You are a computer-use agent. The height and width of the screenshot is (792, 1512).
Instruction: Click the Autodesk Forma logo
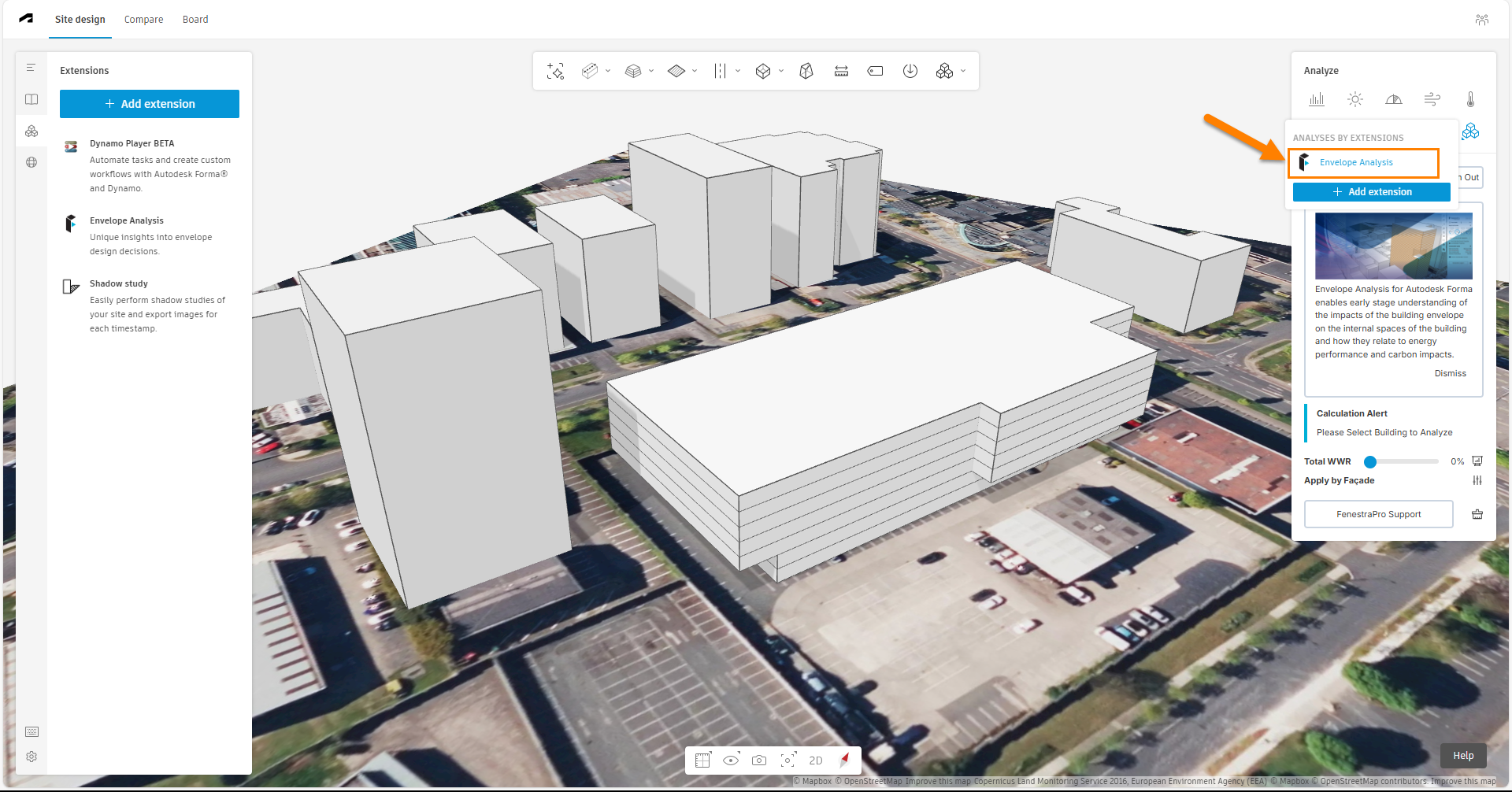click(26, 19)
